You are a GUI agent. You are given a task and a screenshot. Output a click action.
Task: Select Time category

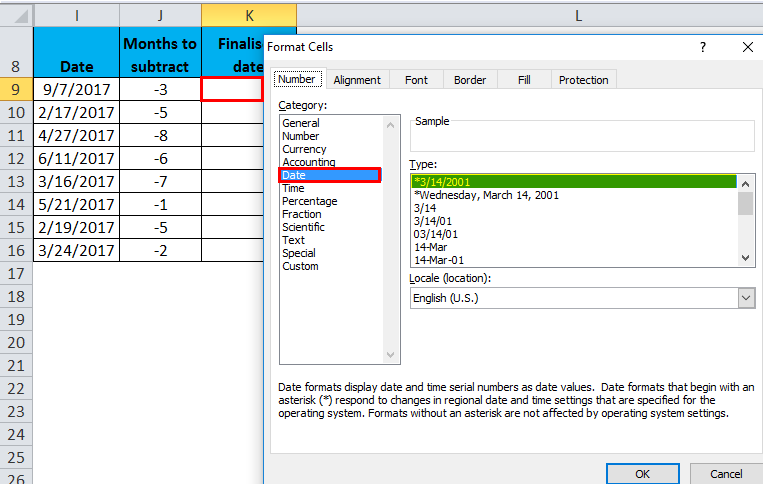coord(293,188)
